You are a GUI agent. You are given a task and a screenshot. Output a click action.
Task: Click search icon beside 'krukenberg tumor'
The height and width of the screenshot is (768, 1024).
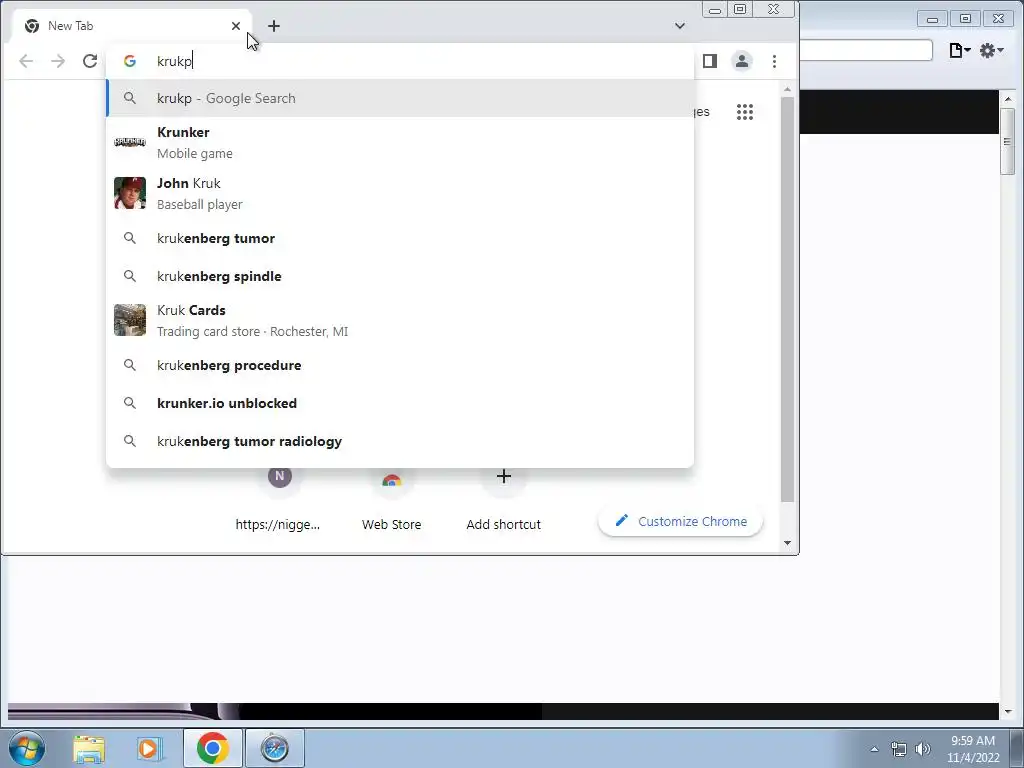130,238
